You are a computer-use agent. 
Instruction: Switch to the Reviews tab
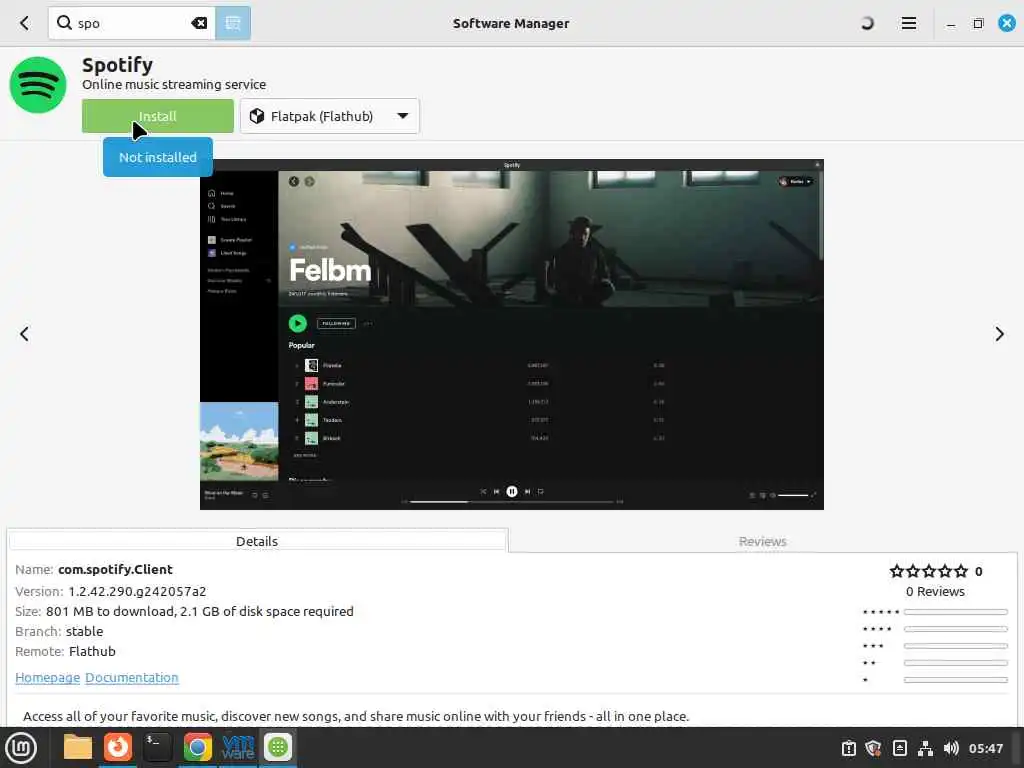tap(762, 541)
